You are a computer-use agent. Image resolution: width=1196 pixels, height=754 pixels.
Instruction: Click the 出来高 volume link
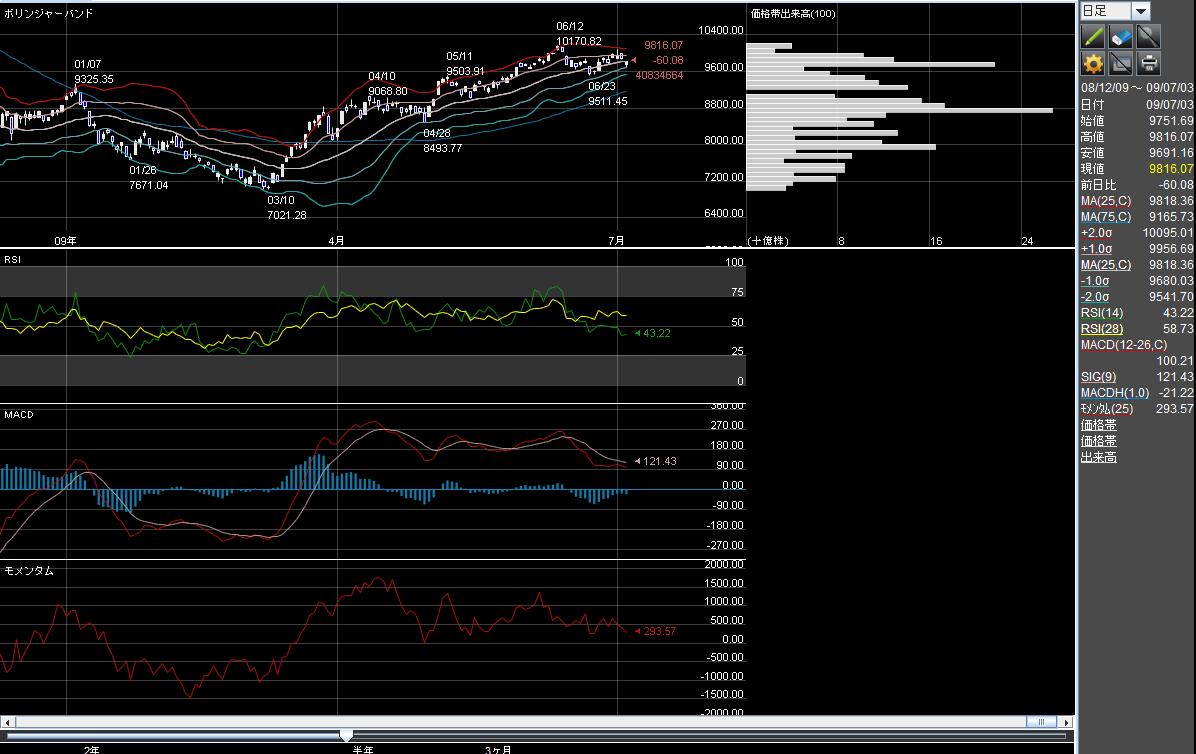pyautogui.click(x=1098, y=457)
